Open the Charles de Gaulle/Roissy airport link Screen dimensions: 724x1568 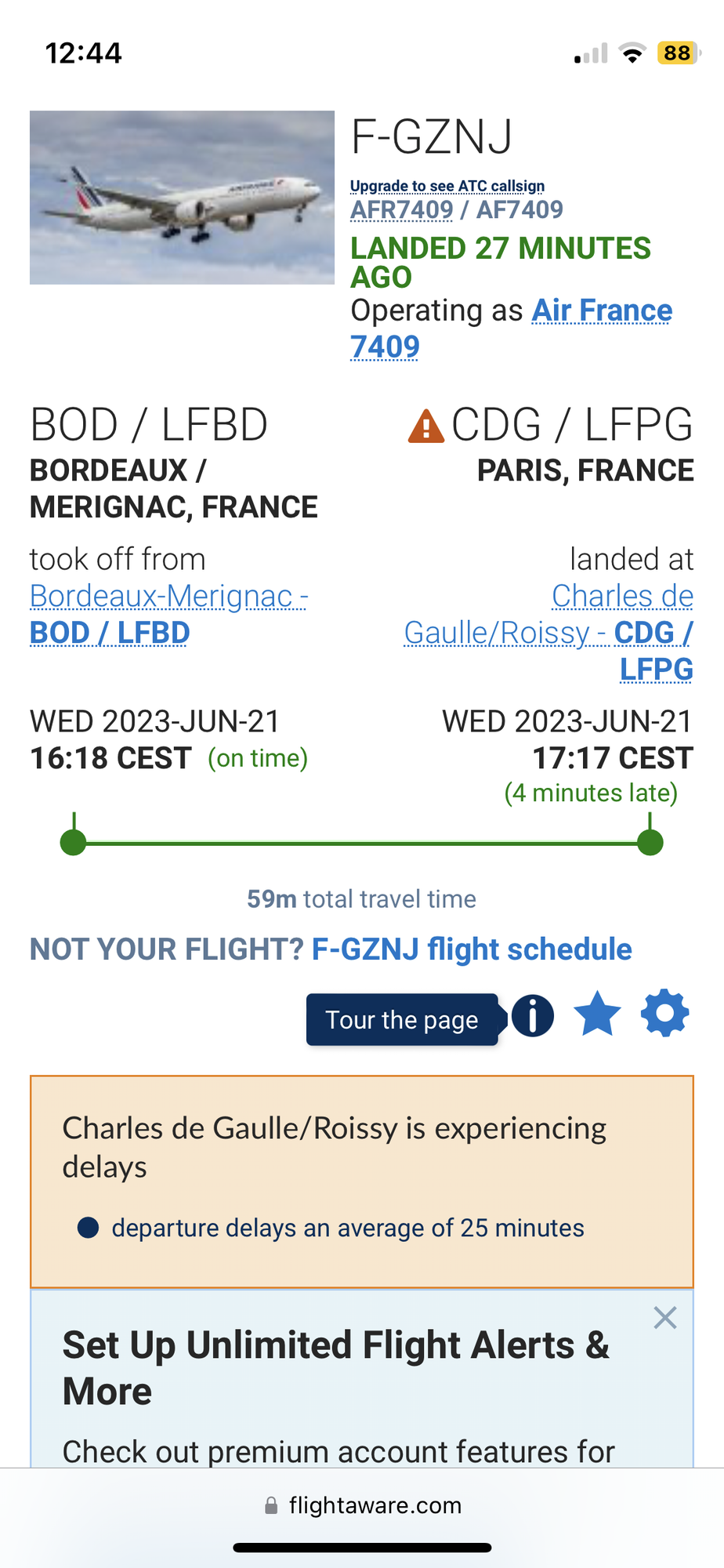pos(548,632)
